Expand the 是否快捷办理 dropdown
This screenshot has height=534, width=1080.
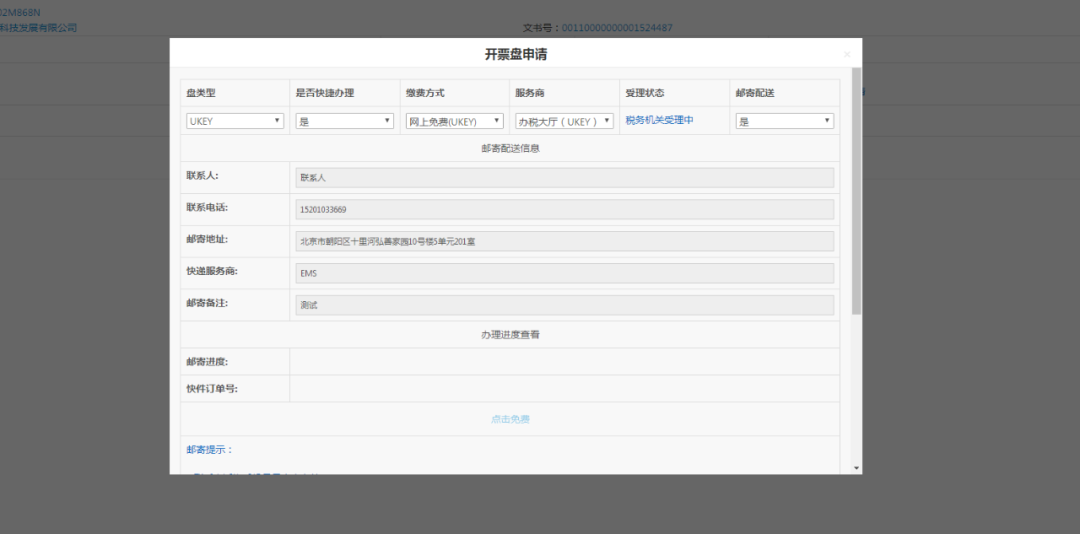coord(345,121)
